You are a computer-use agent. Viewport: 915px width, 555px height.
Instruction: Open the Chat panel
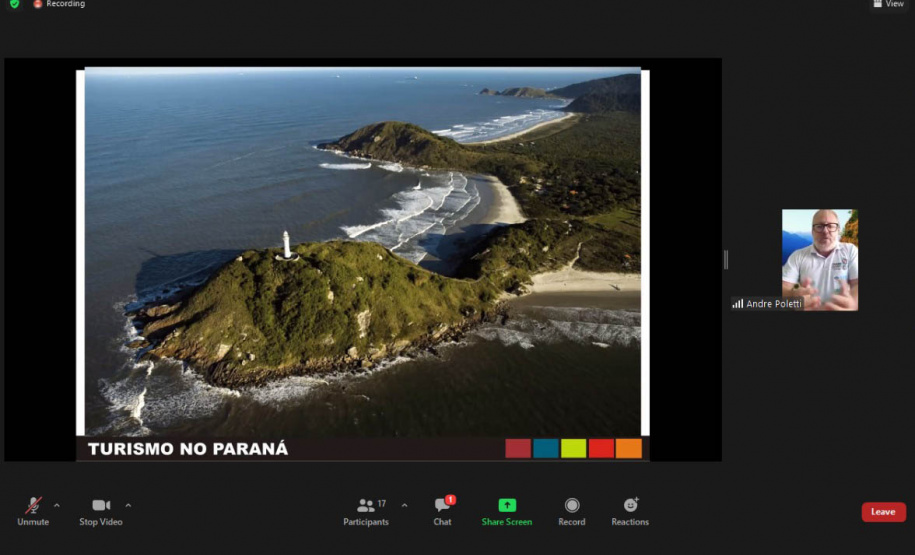442,511
